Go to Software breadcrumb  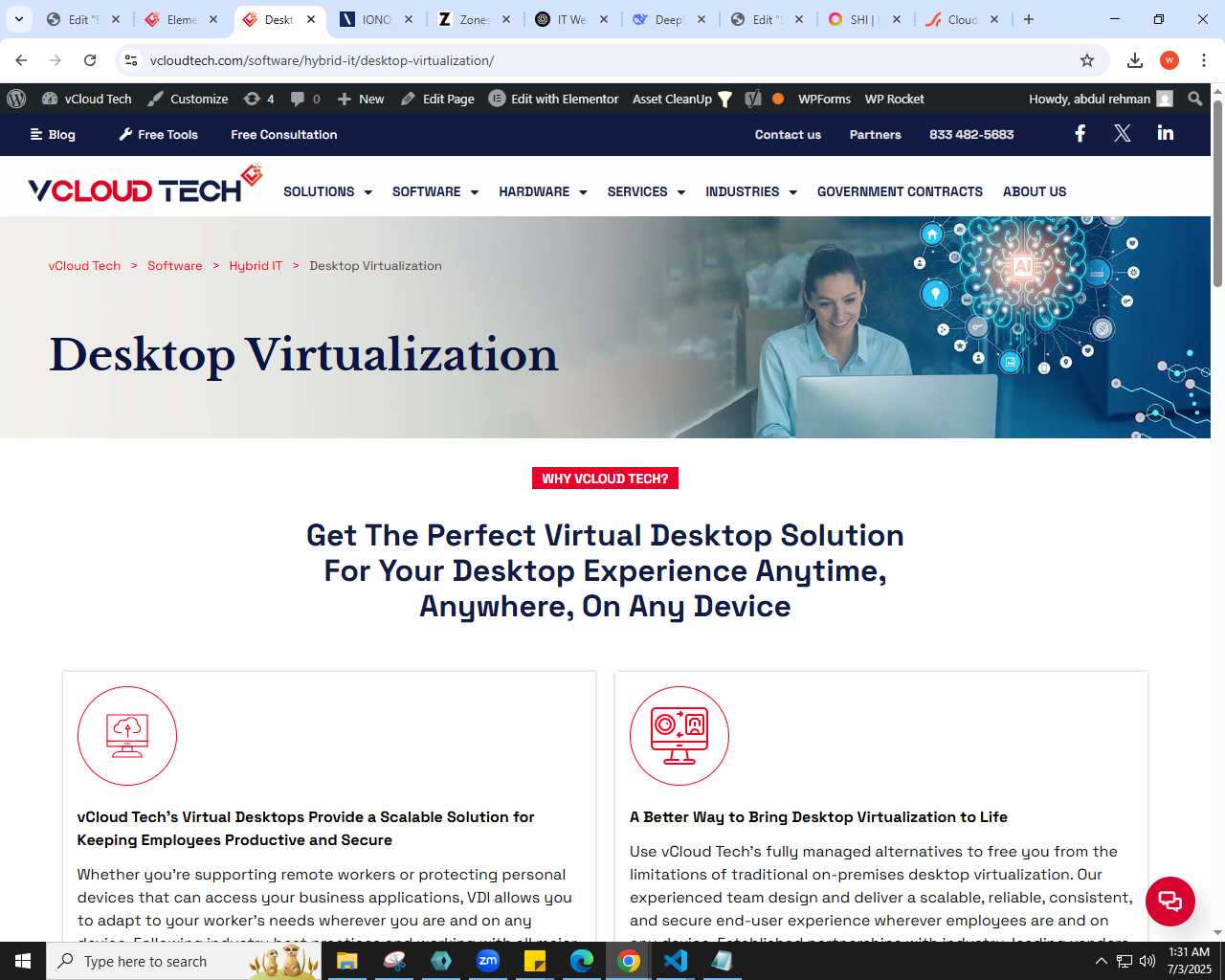pyautogui.click(x=175, y=266)
